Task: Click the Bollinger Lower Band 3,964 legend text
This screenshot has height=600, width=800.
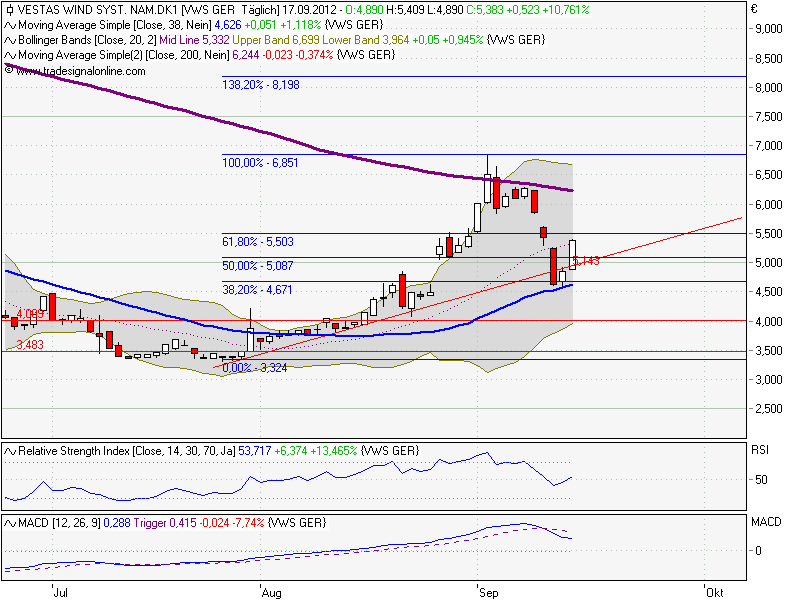Action: click(x=366, y=40)
